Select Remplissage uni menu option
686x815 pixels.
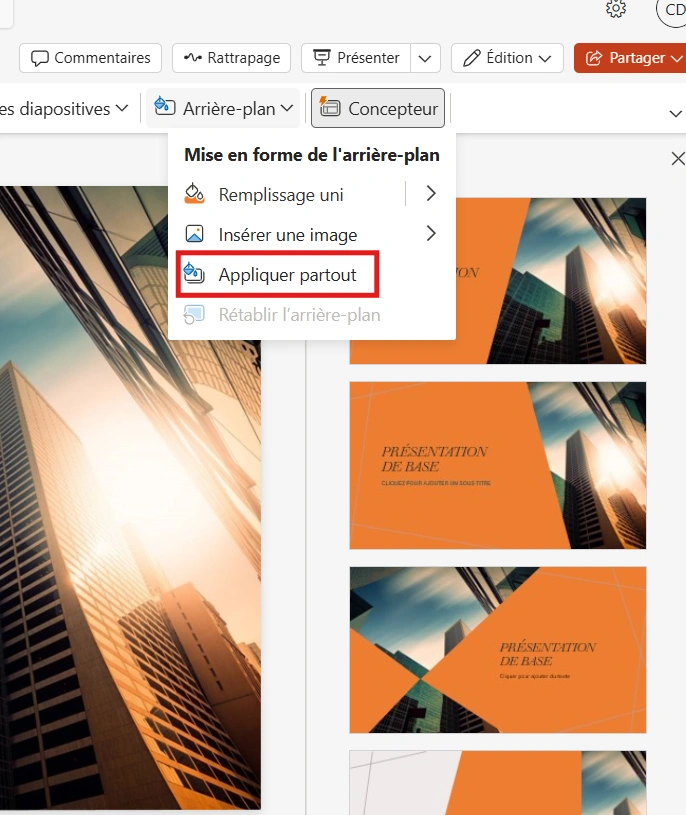(x=281, y=194)
